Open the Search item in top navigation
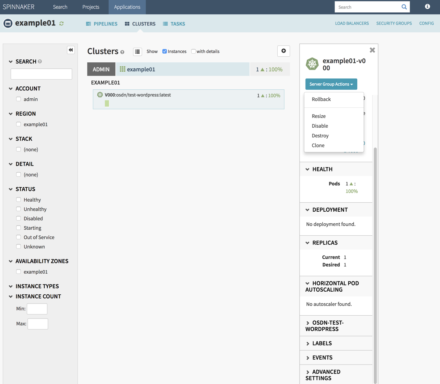 (x=60, y=7)
